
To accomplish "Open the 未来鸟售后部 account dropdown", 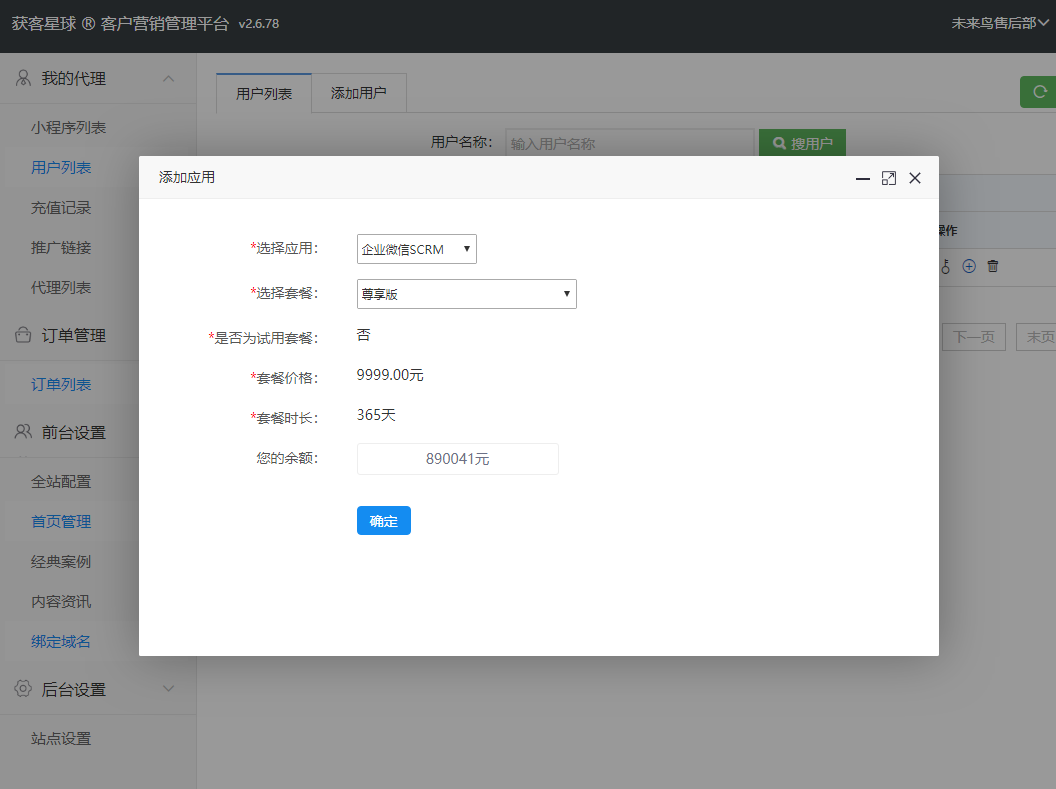I will pos(999,23).
